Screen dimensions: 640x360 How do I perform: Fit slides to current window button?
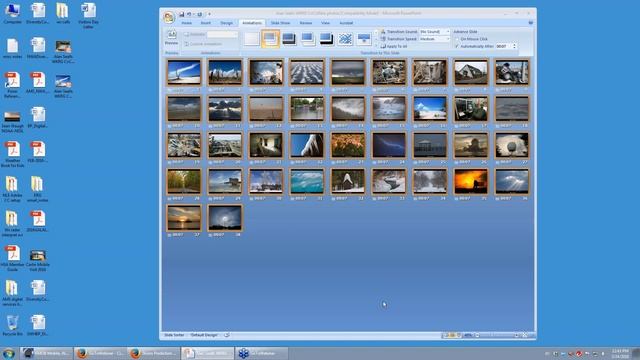coord(525,335)
